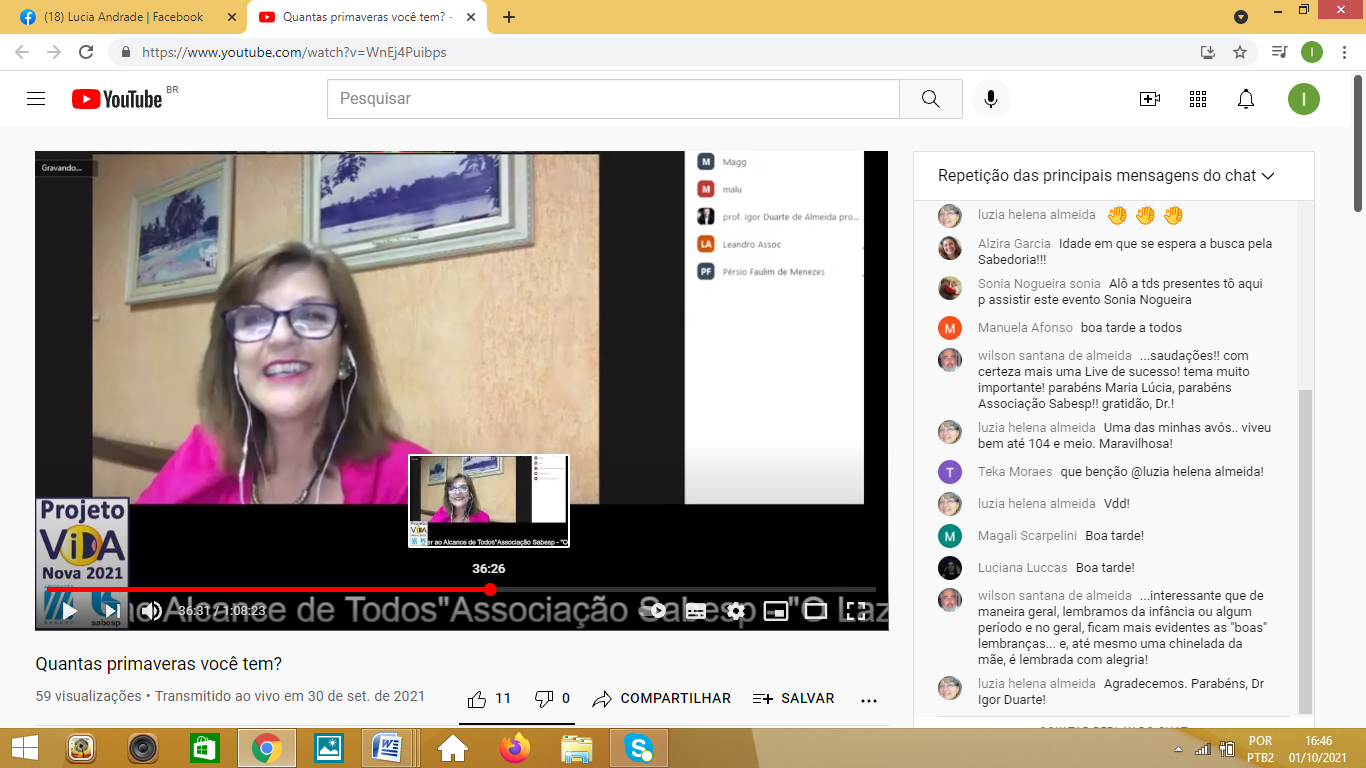The width and height of the screenshot is (1366, 768).
Task: Click Manuela Afonso chat author name
Action: tap(1025, 328)
